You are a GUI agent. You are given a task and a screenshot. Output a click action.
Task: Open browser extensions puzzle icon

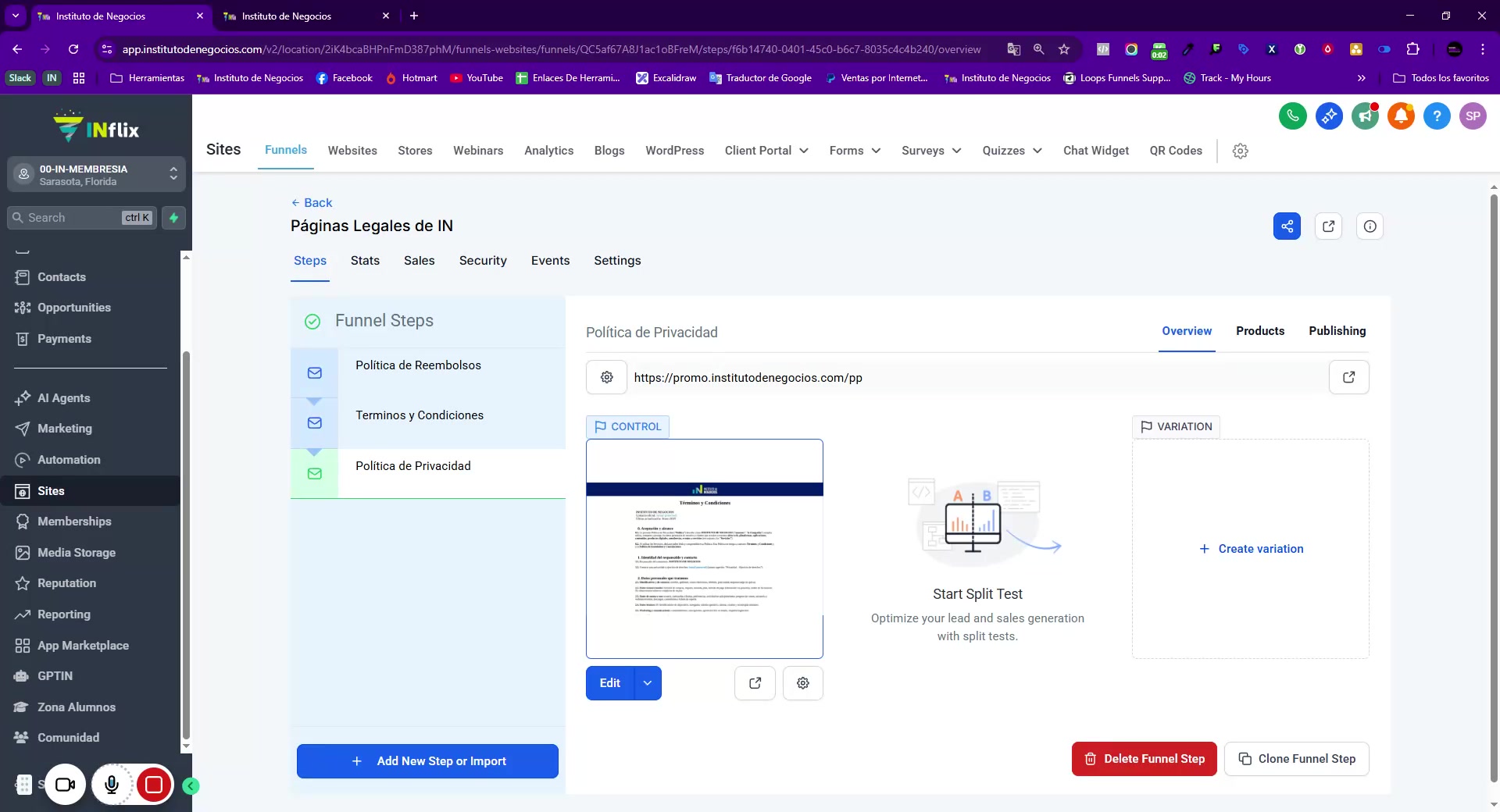point(1412,49)
